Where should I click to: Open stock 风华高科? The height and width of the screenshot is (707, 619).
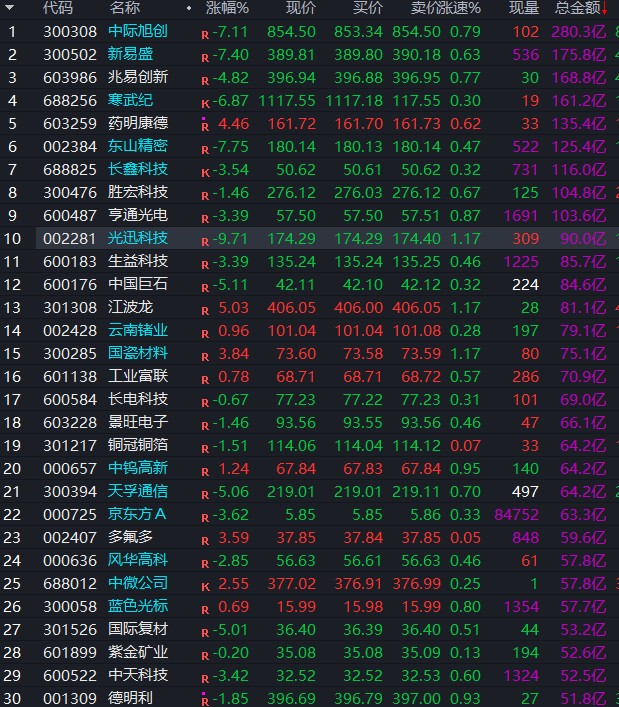coord(138,560)
